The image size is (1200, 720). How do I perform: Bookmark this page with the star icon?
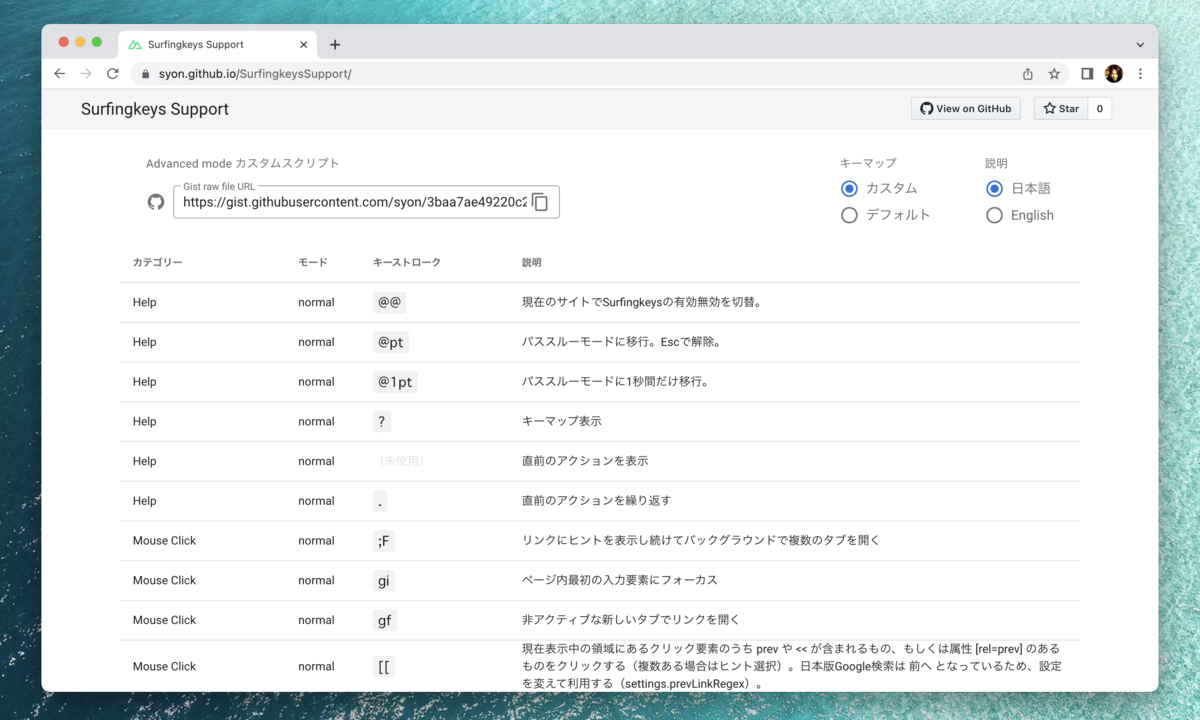[1054, 74]
